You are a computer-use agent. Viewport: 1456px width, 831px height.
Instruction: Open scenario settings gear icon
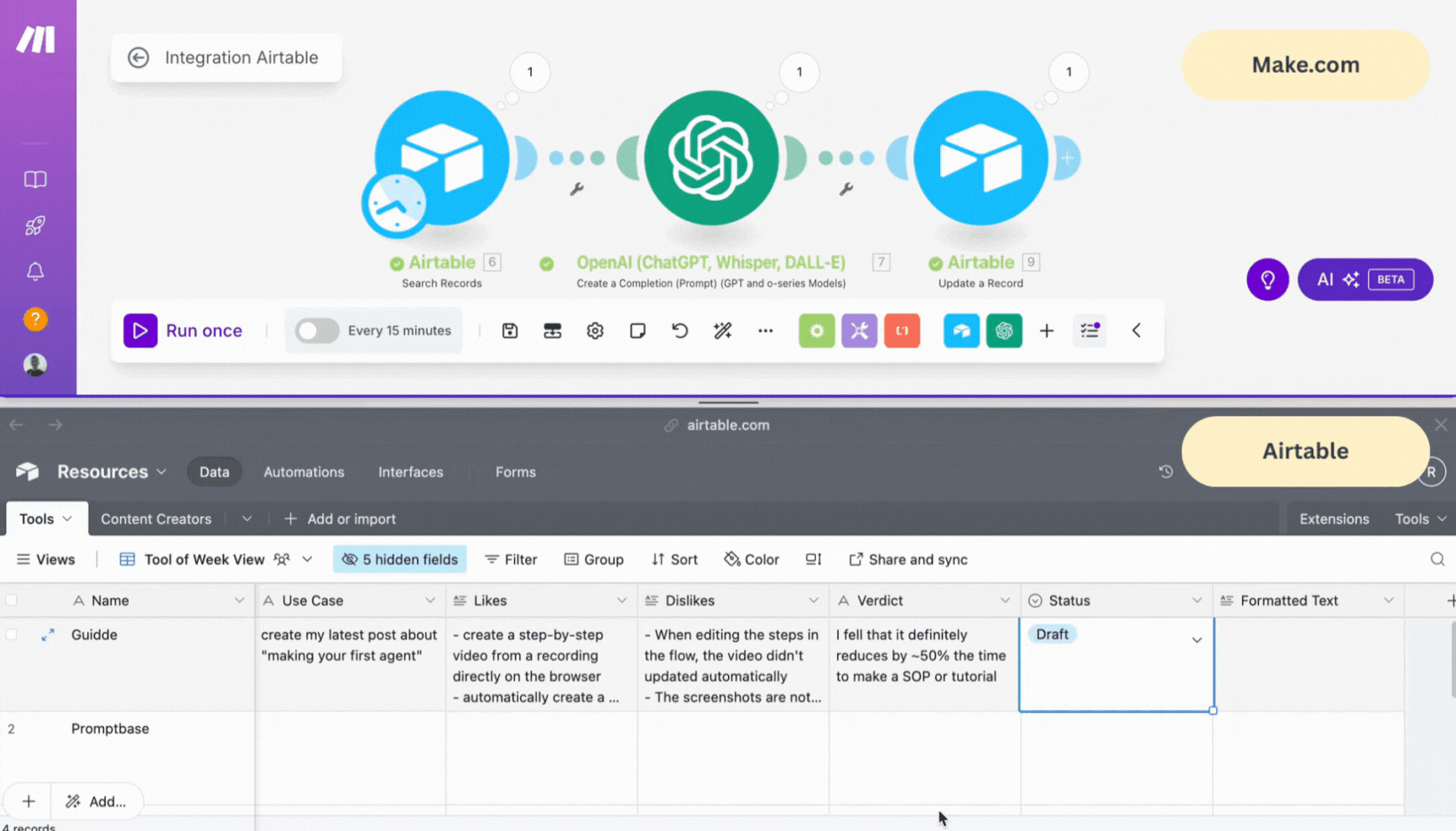click(x=595, y=331)
